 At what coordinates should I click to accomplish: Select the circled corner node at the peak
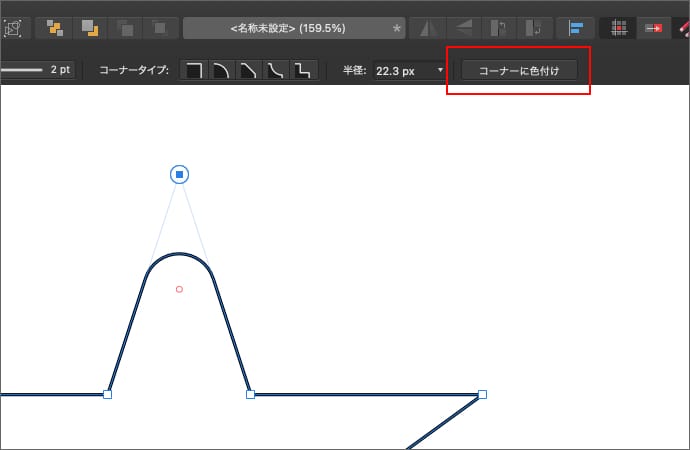tap(179, 175)
